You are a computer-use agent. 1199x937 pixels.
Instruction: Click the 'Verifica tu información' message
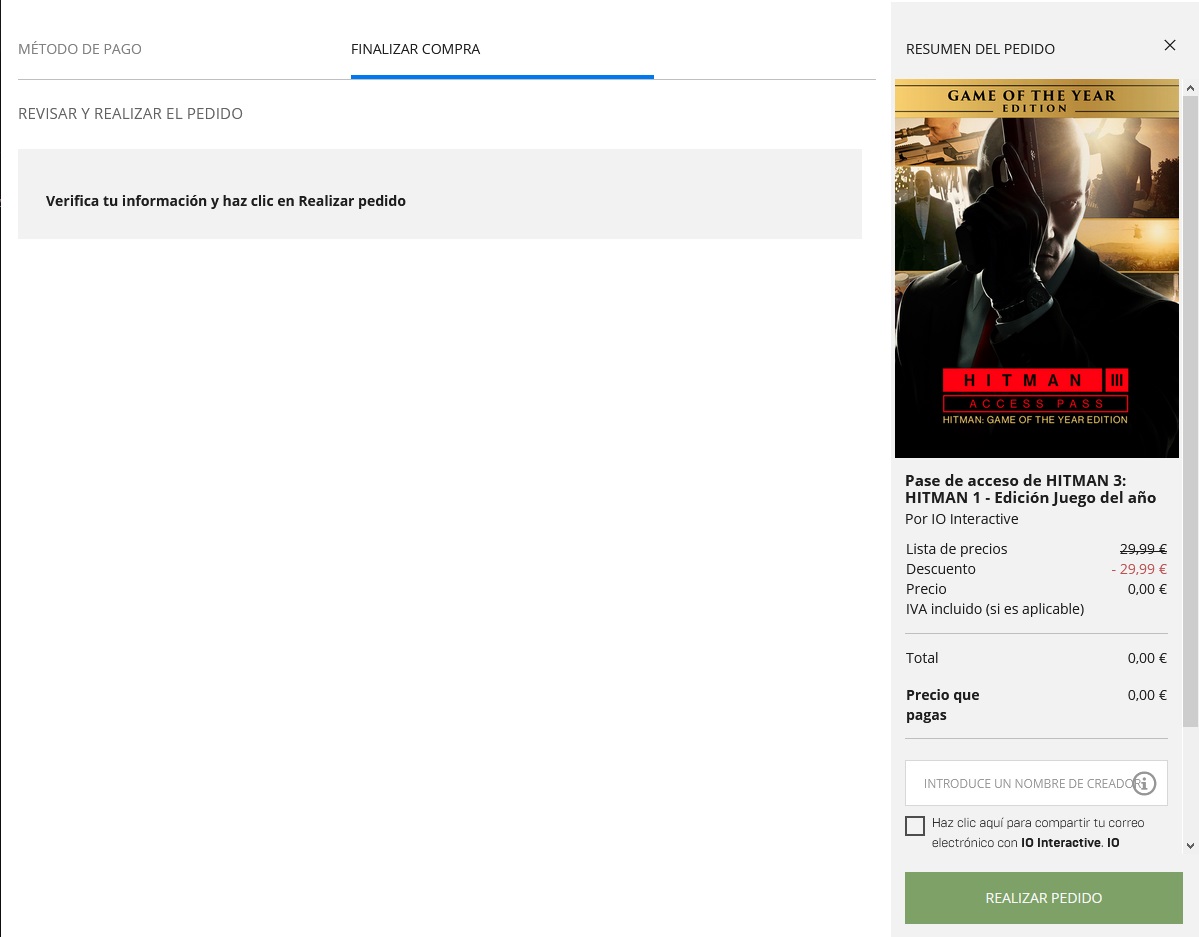[x=226, y=201]
